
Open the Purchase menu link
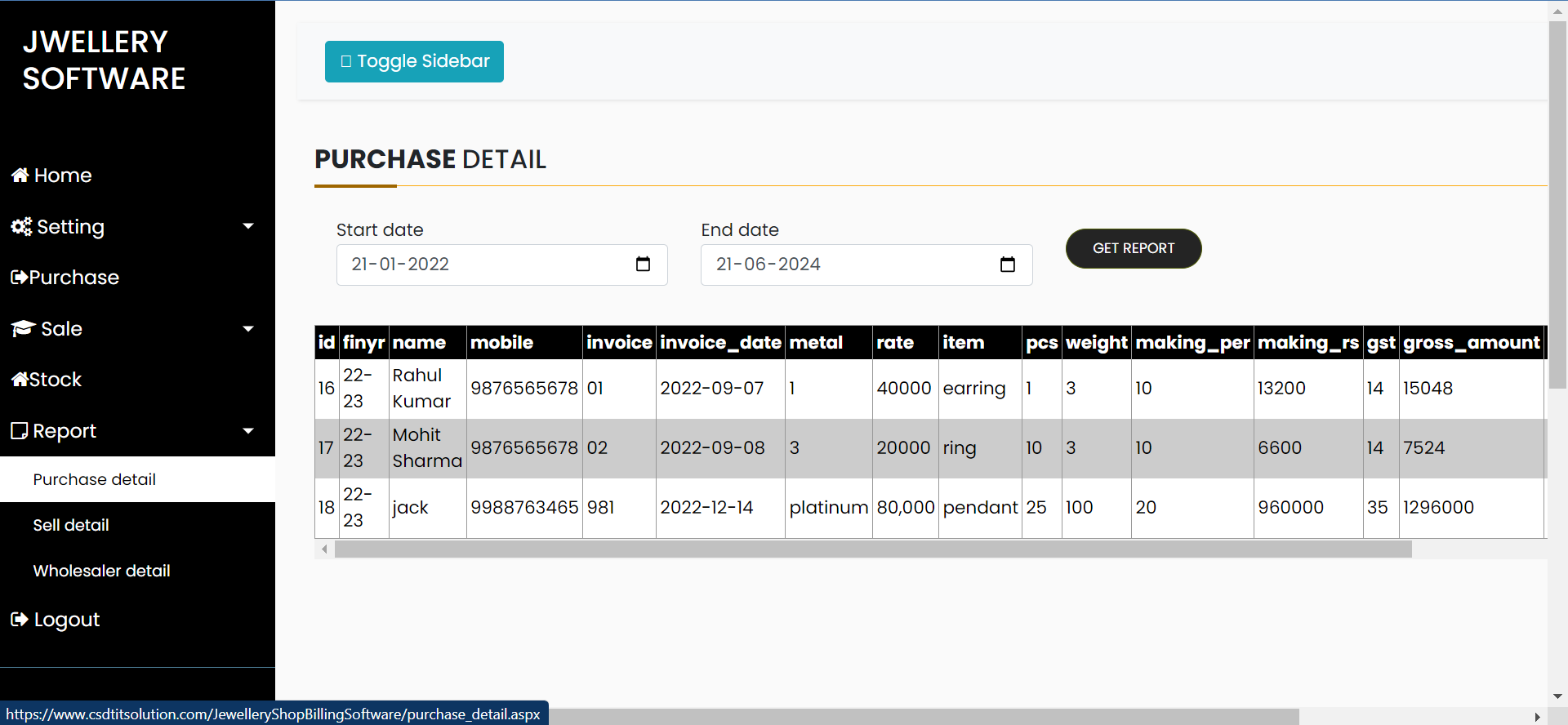[74, 278]
